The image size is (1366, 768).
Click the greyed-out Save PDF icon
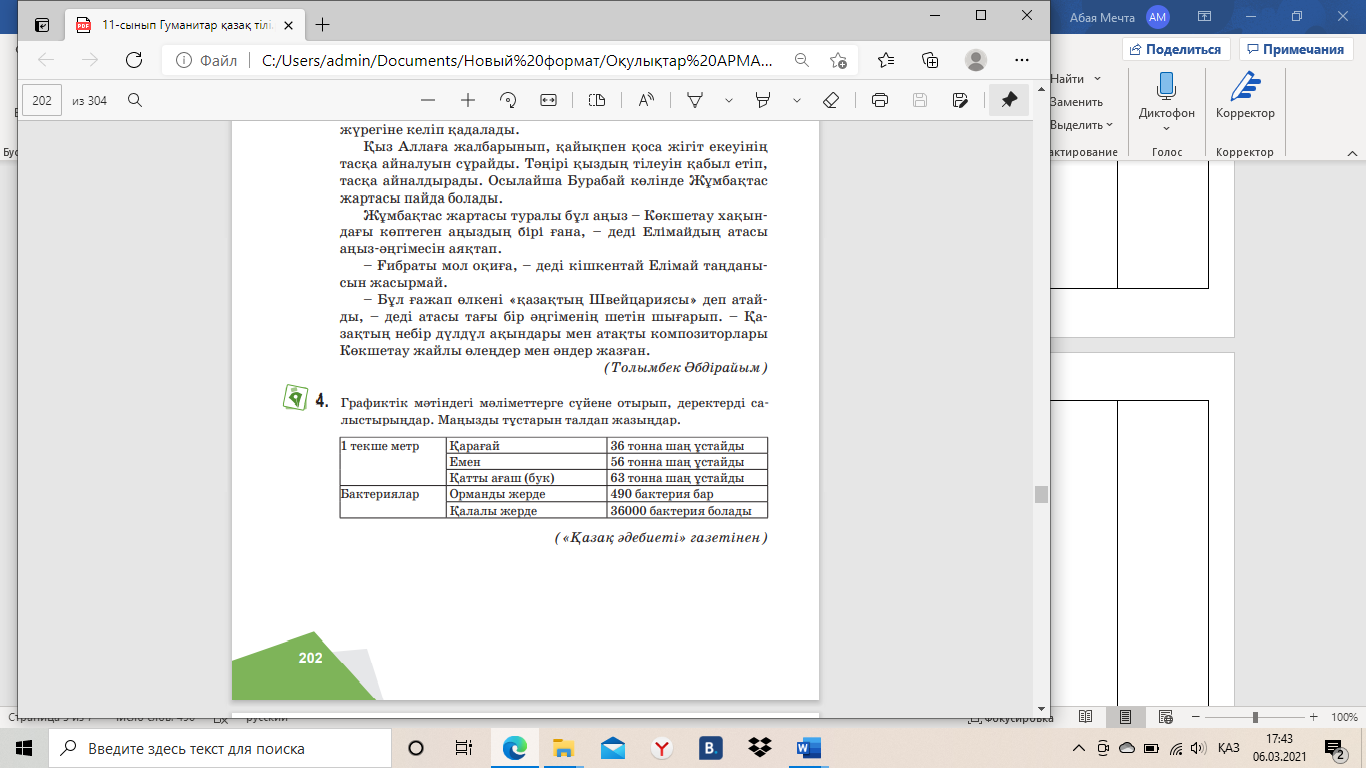(920, 100)
